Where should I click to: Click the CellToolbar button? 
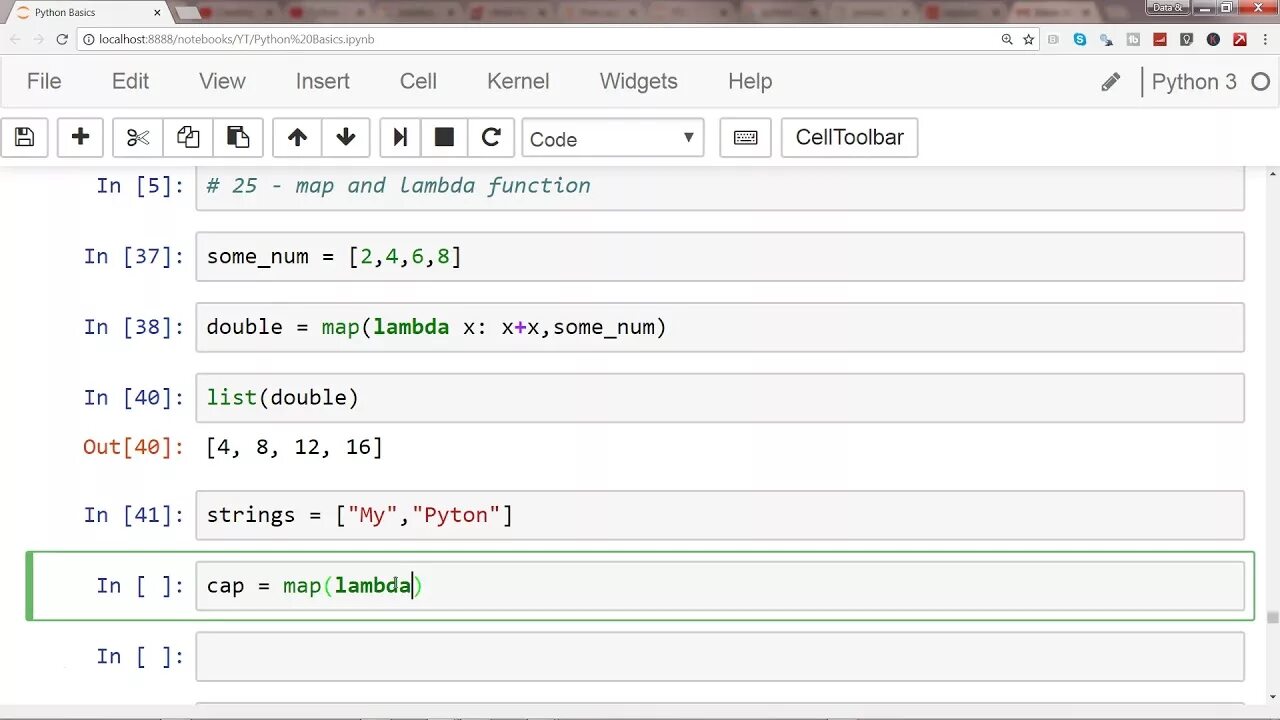pyautogui.click(x=849, y=137)
